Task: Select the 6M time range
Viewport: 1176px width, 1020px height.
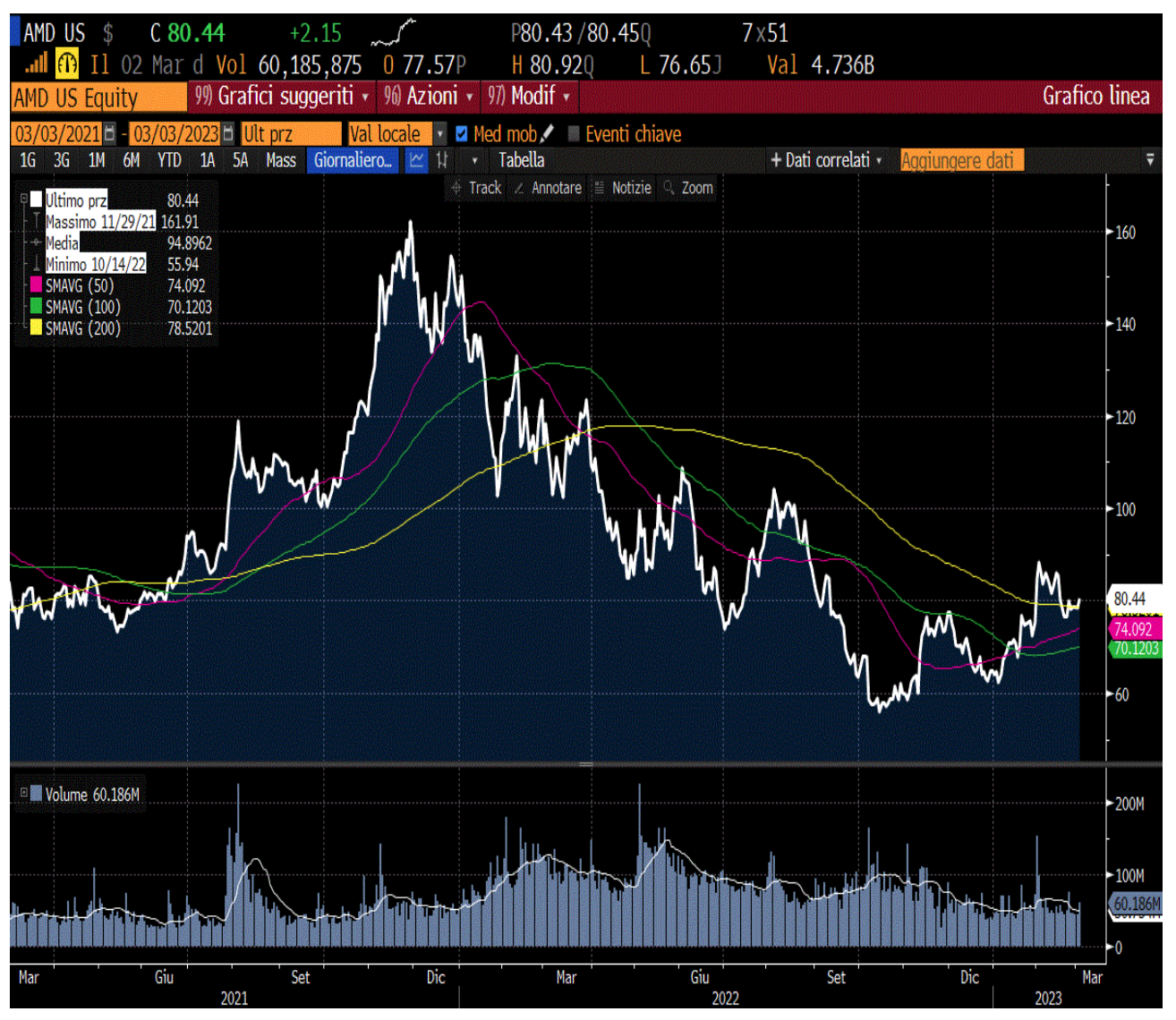Action: (132, 161)
